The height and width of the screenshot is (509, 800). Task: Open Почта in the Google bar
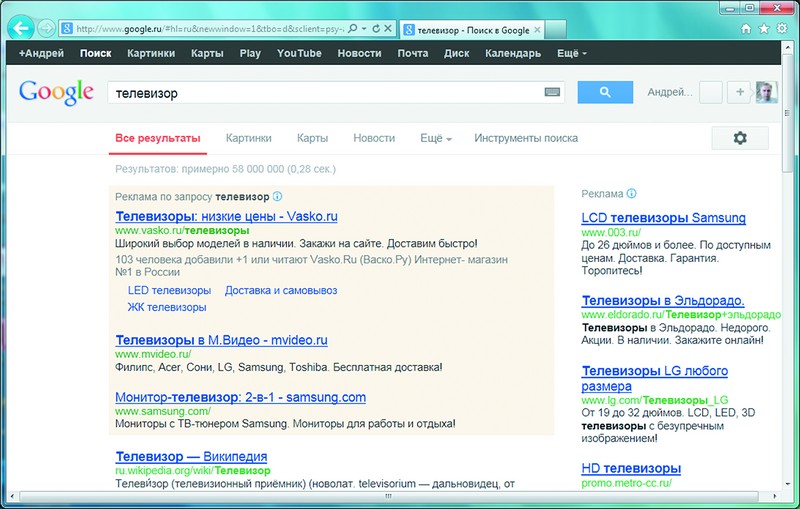coord(413,53)
